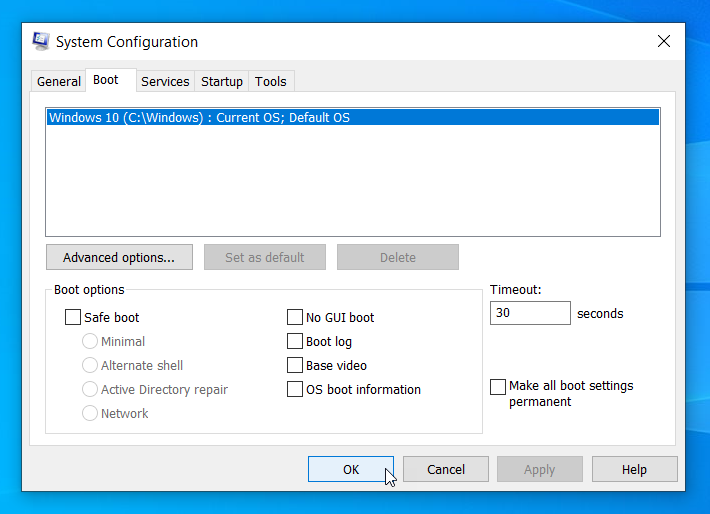Viewport: 710px width, 514px height.
Task: Click the Minimal radio button
Action: 90,341
